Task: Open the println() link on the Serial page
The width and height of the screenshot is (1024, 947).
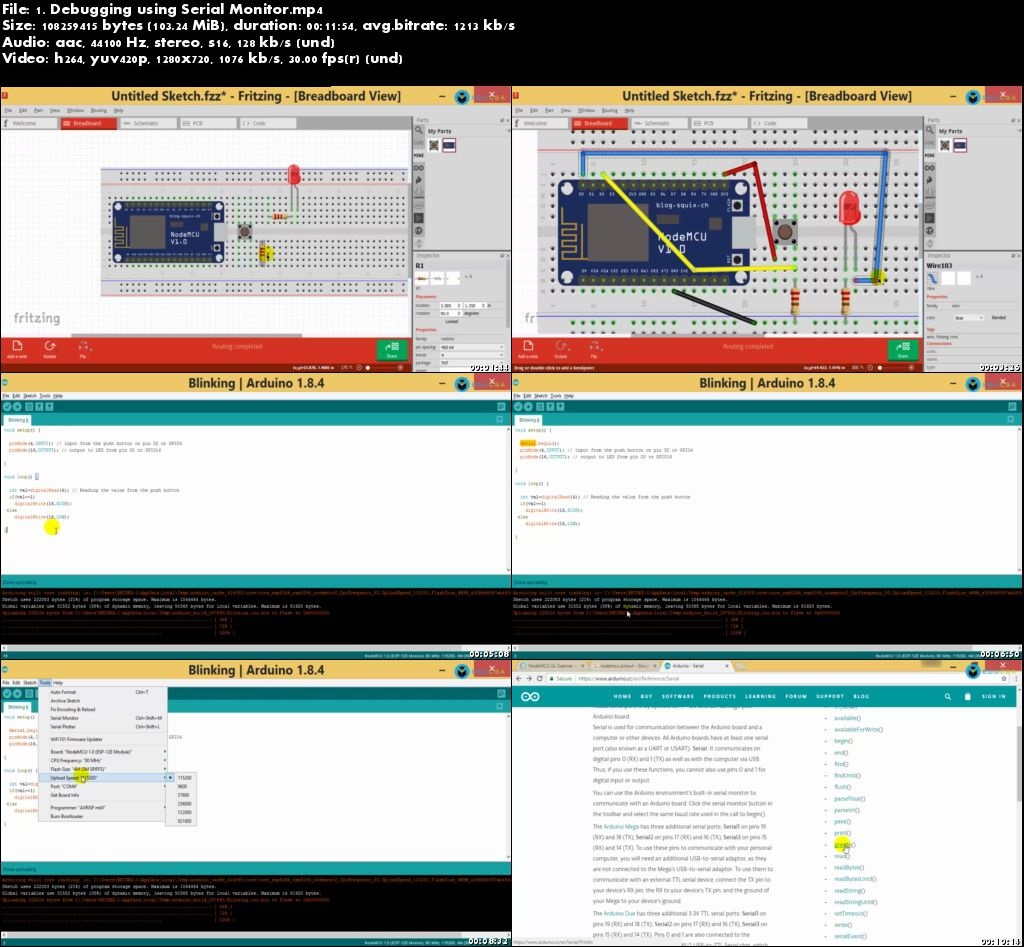Action: [844, 844]
